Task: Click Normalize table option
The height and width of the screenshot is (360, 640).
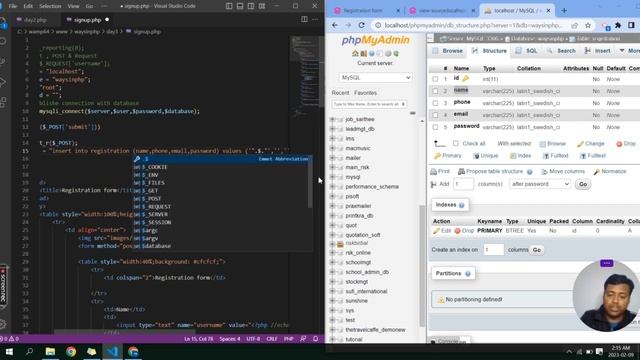Action: point(610,171)
